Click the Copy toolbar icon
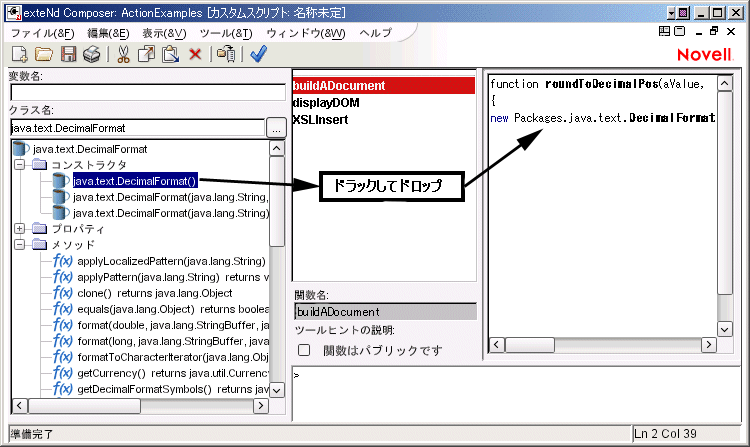The image size is (750, 447). [x=146, y=54]
